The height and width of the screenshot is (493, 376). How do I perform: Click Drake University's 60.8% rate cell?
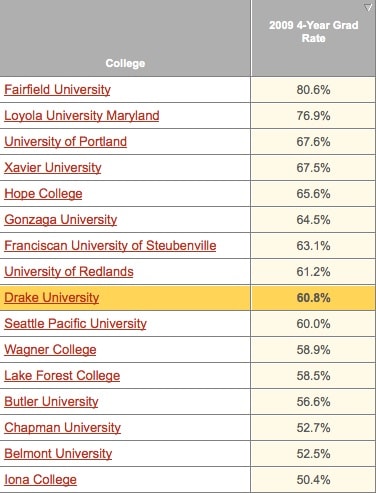pos(313,298)
